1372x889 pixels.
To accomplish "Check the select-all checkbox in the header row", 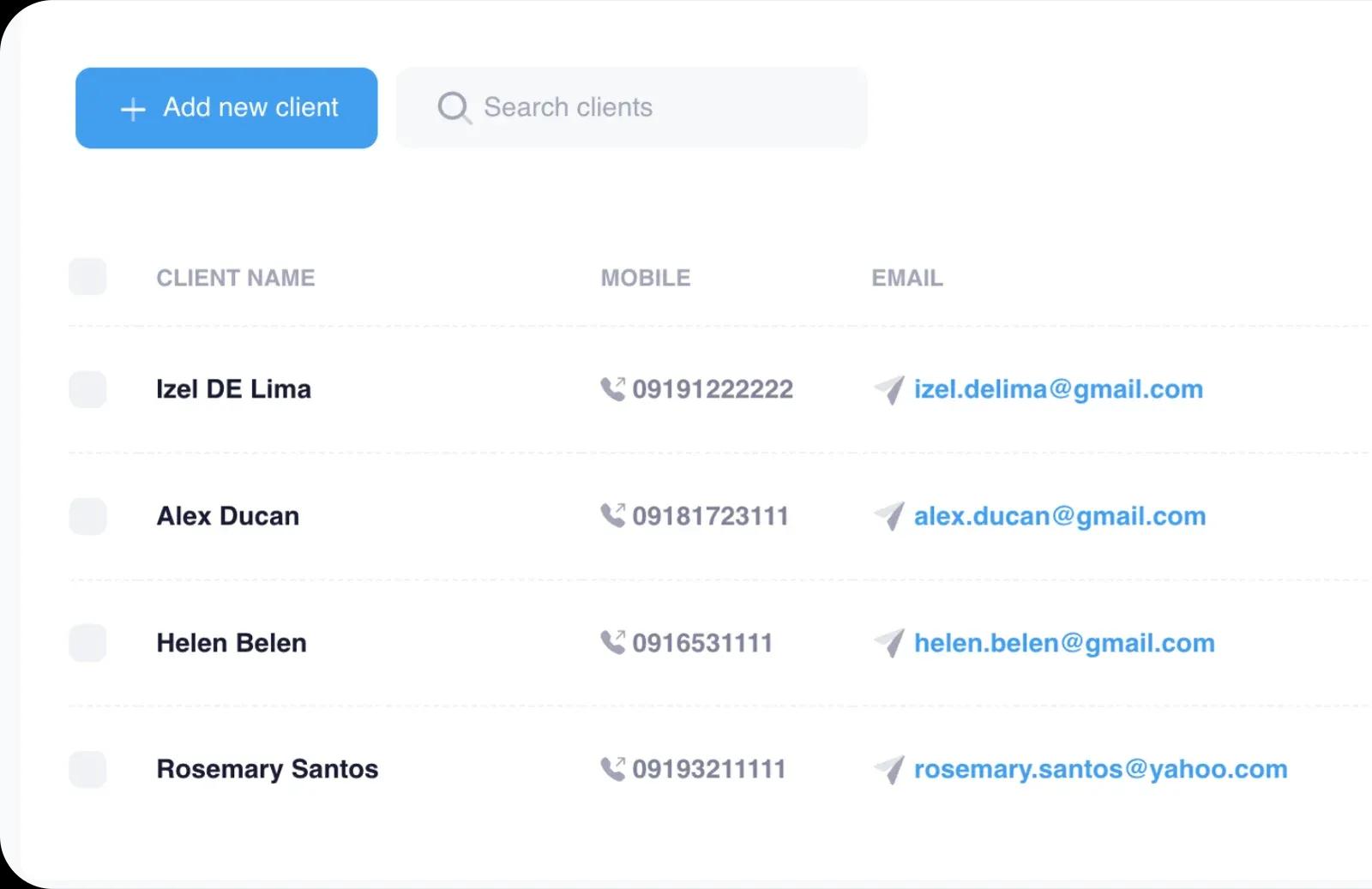I will tap(87, 277).
